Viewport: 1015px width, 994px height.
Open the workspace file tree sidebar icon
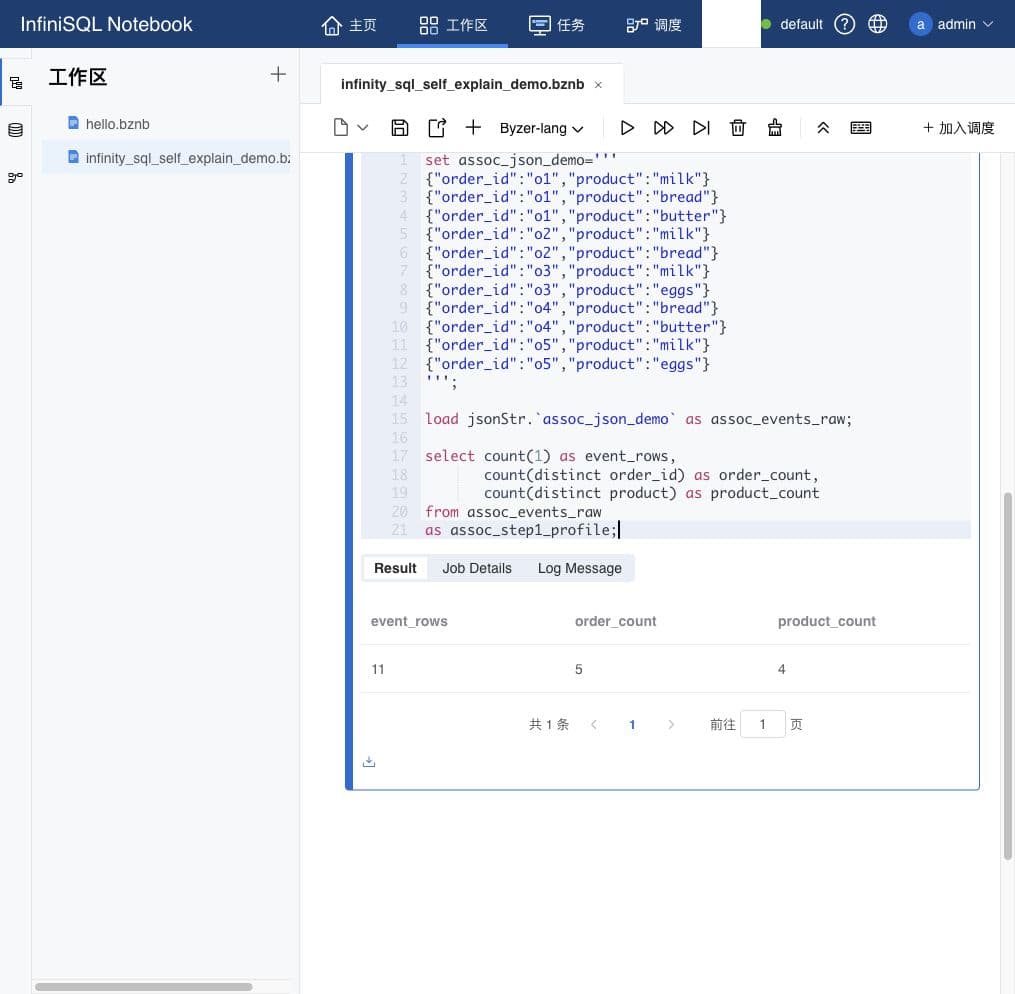click(x=16, y=83)
